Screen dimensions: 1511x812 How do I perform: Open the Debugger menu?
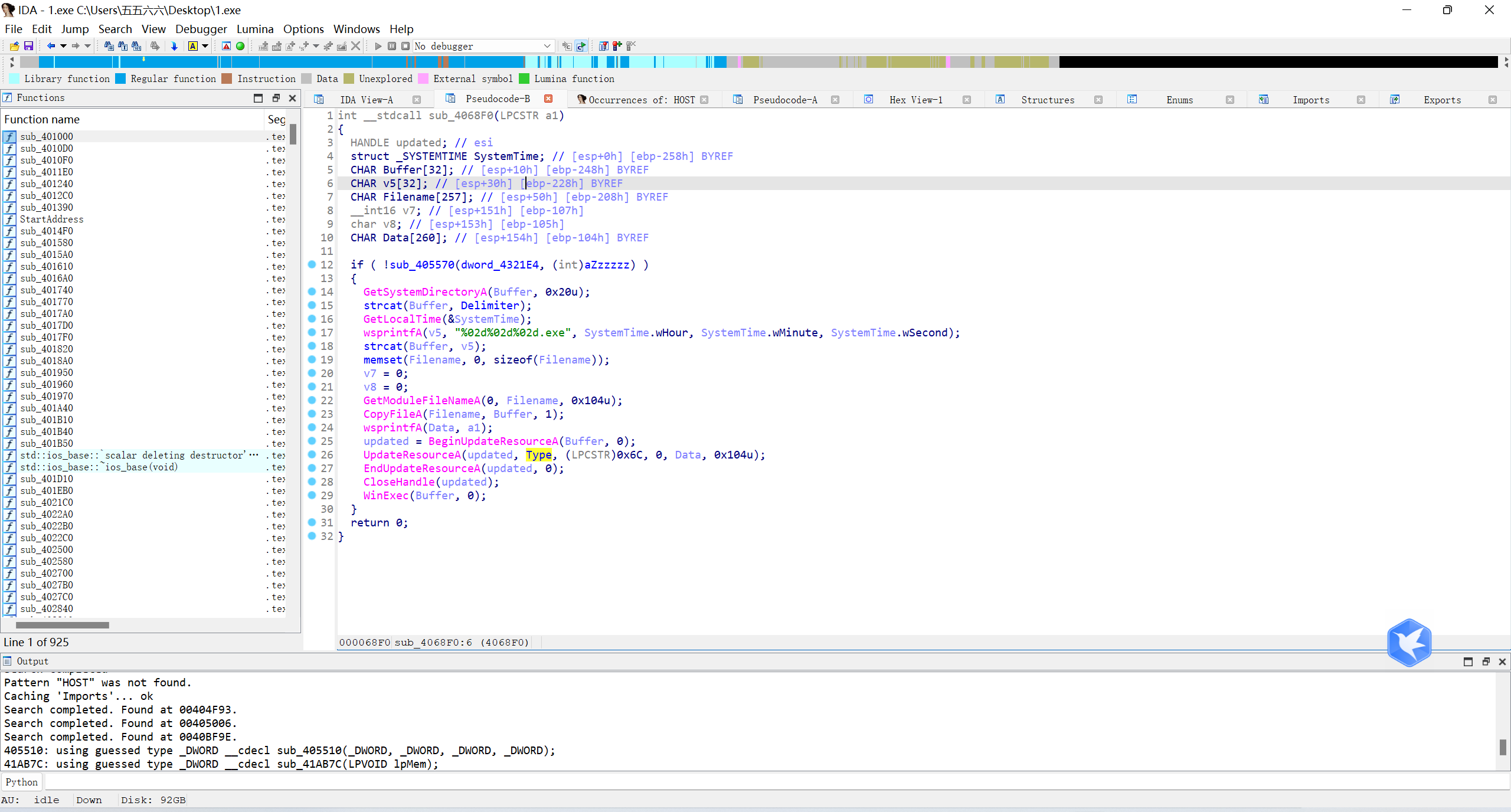click(201, 28)
